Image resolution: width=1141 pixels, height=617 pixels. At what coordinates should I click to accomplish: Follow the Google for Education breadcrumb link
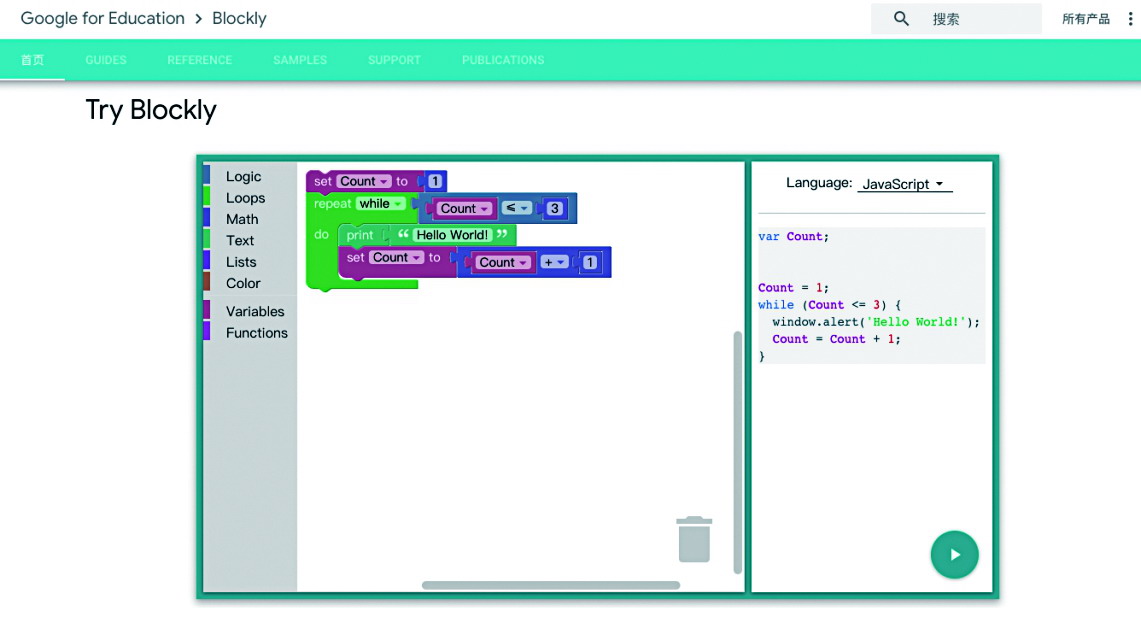(103, 18)
